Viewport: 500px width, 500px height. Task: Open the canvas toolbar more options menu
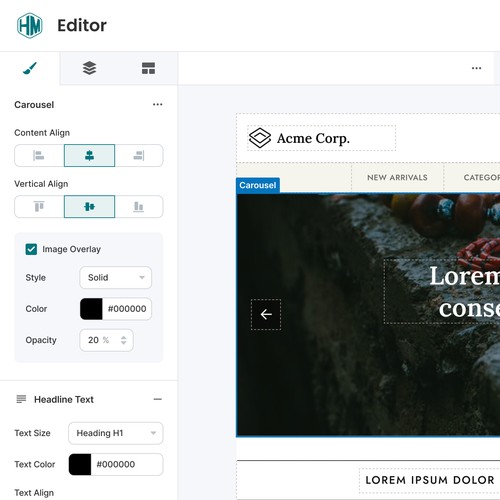pos(476,68)
